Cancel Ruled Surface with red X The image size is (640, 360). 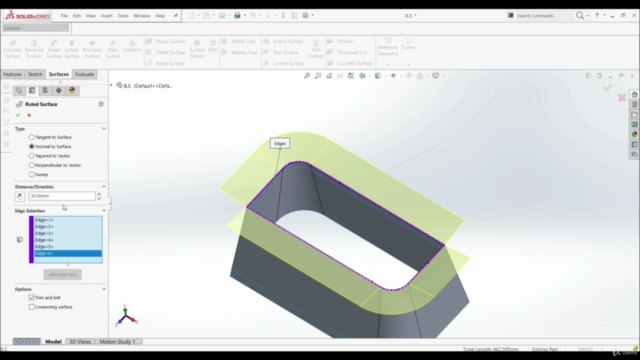(x=29, y=115)
